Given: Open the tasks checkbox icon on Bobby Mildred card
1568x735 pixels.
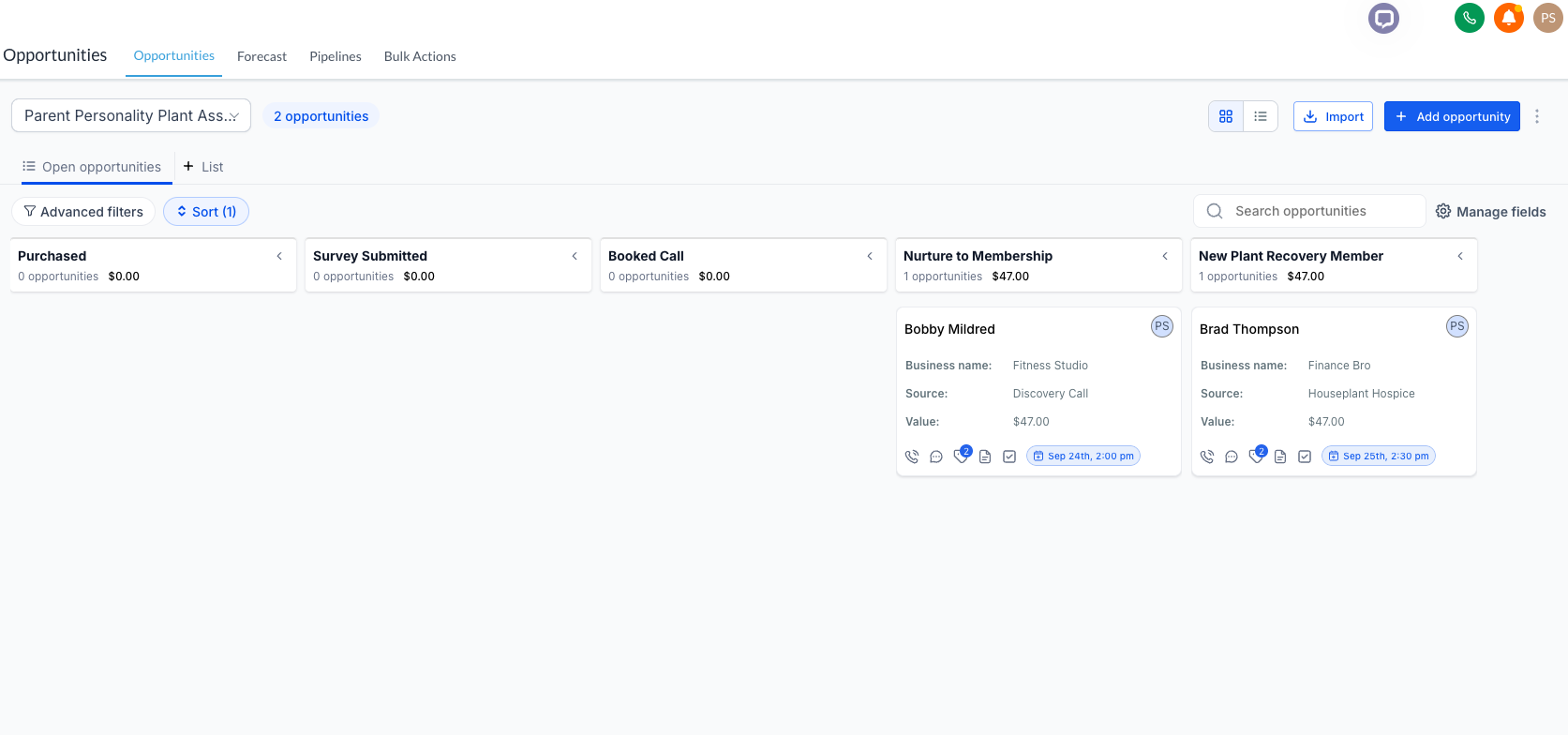Looking at the screenshot, I should tap(1009, 457).
